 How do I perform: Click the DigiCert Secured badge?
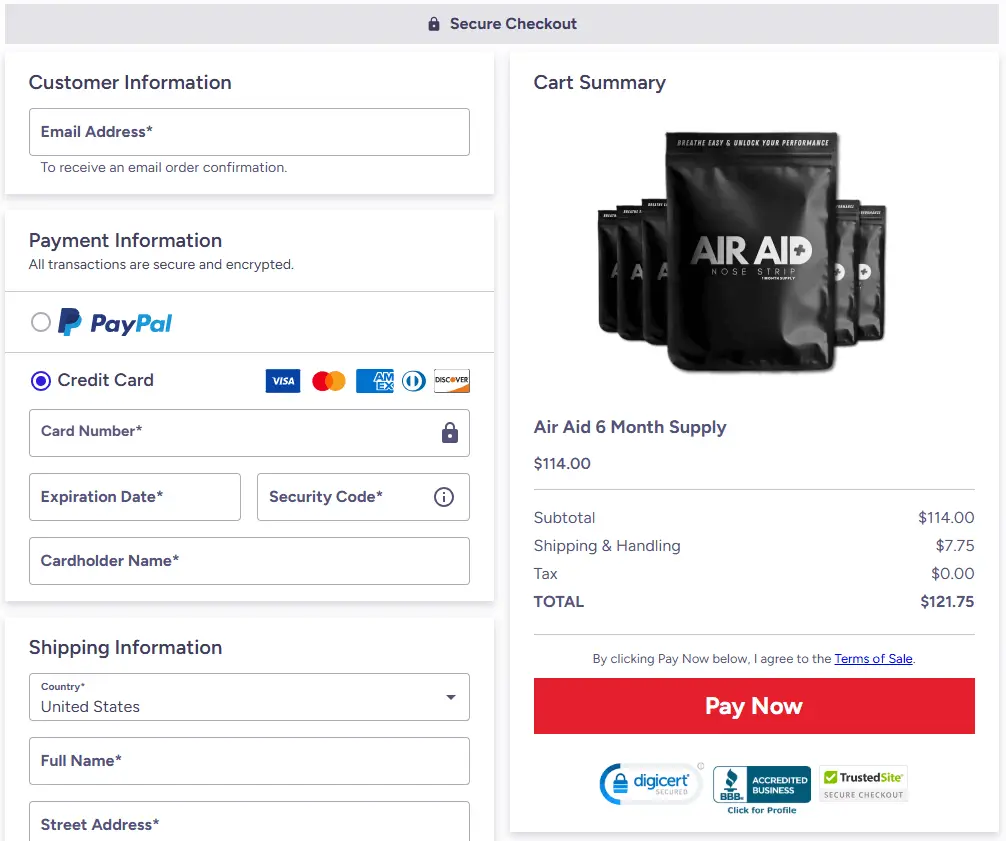[x=651, y=783]
